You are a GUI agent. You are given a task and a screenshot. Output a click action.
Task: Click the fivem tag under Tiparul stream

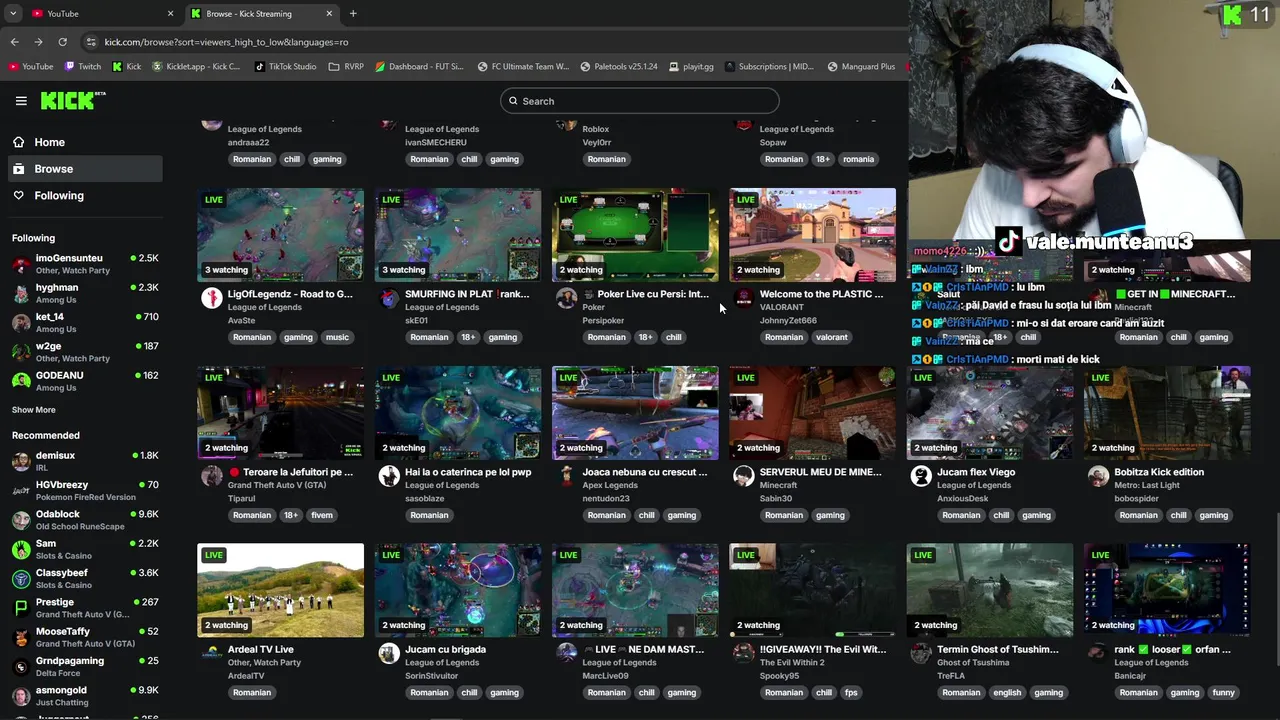tap(322, 515)
